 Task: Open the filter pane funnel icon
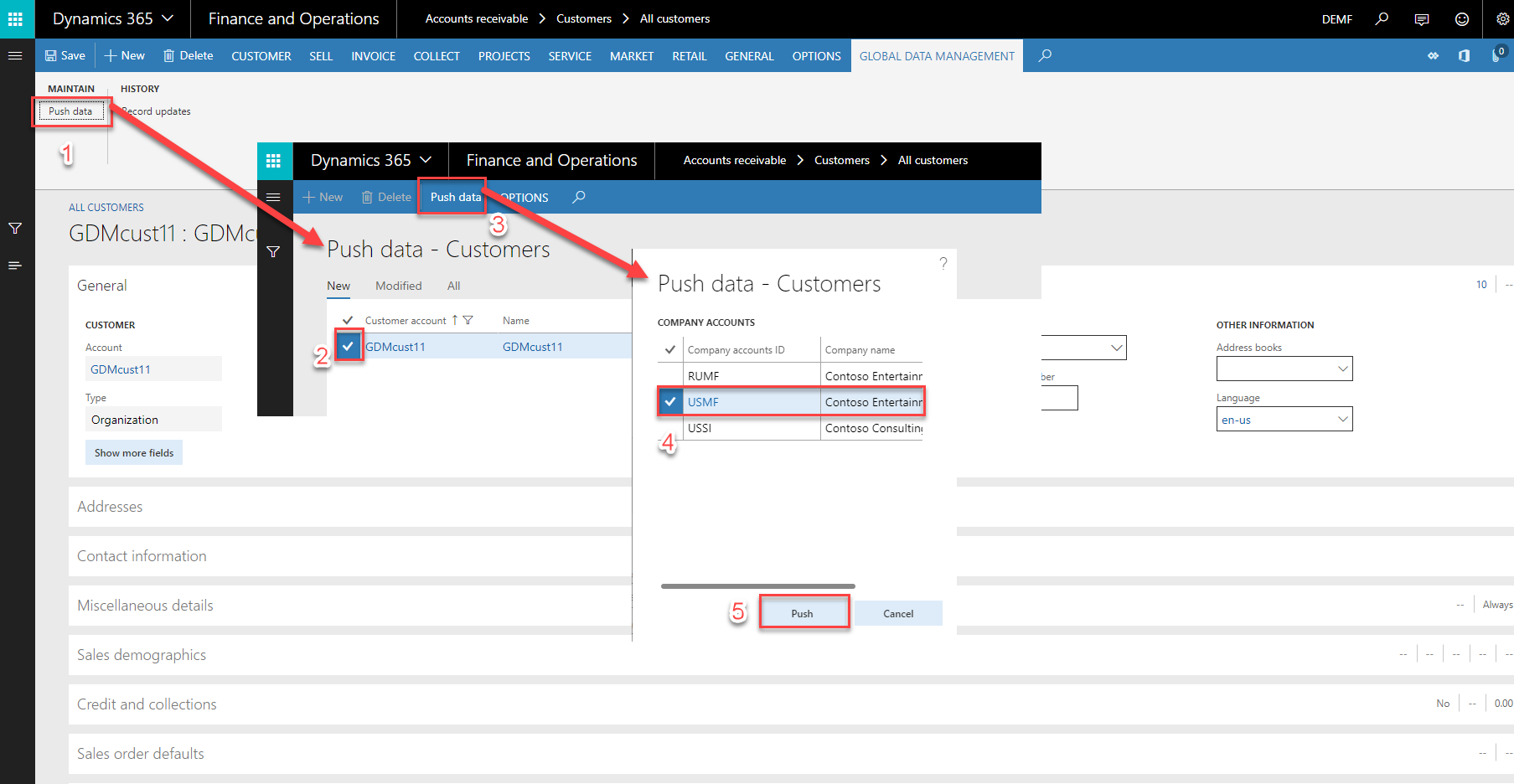(x=15, y=228)
